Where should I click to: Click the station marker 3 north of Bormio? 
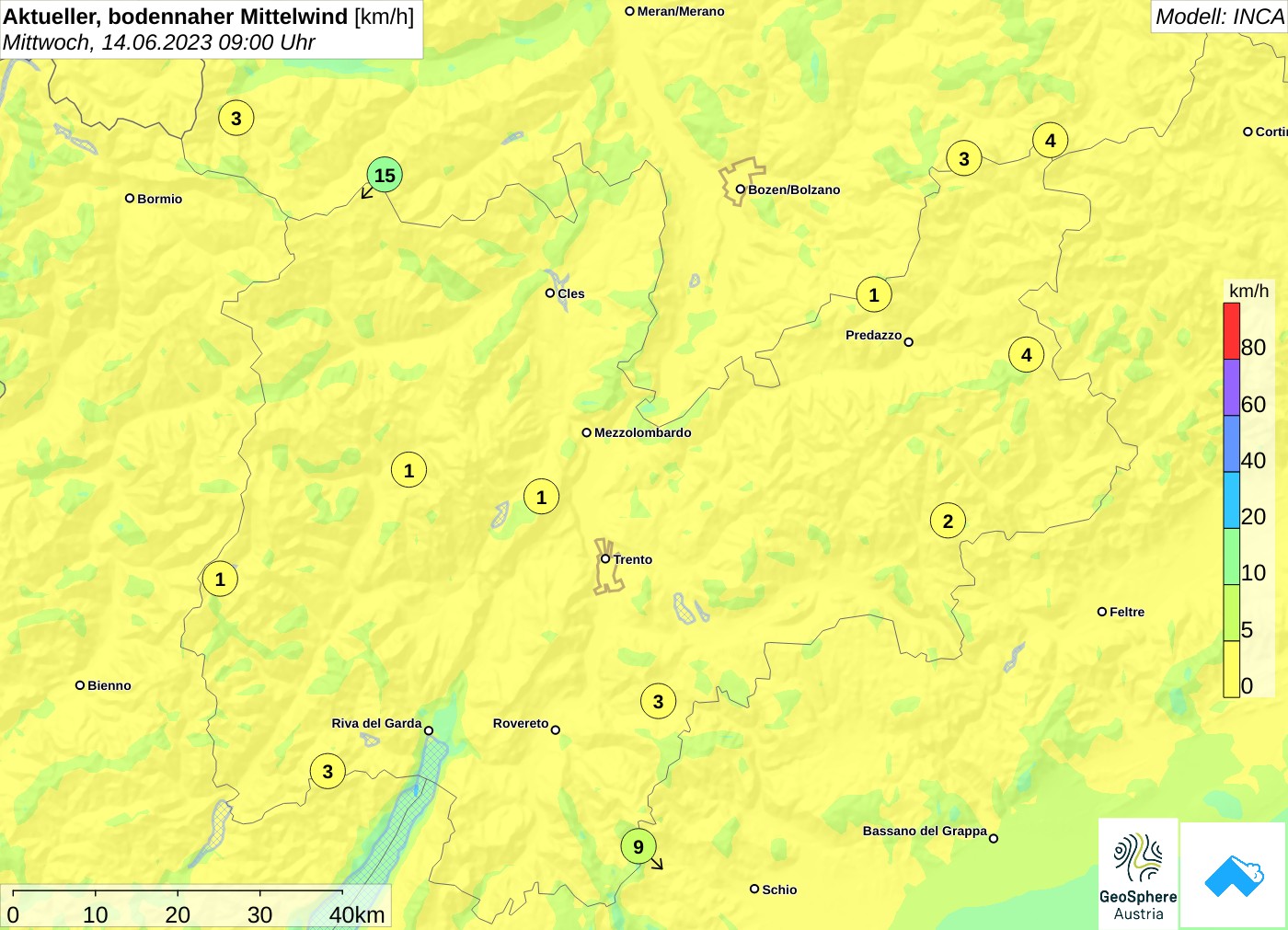(236, 118)
